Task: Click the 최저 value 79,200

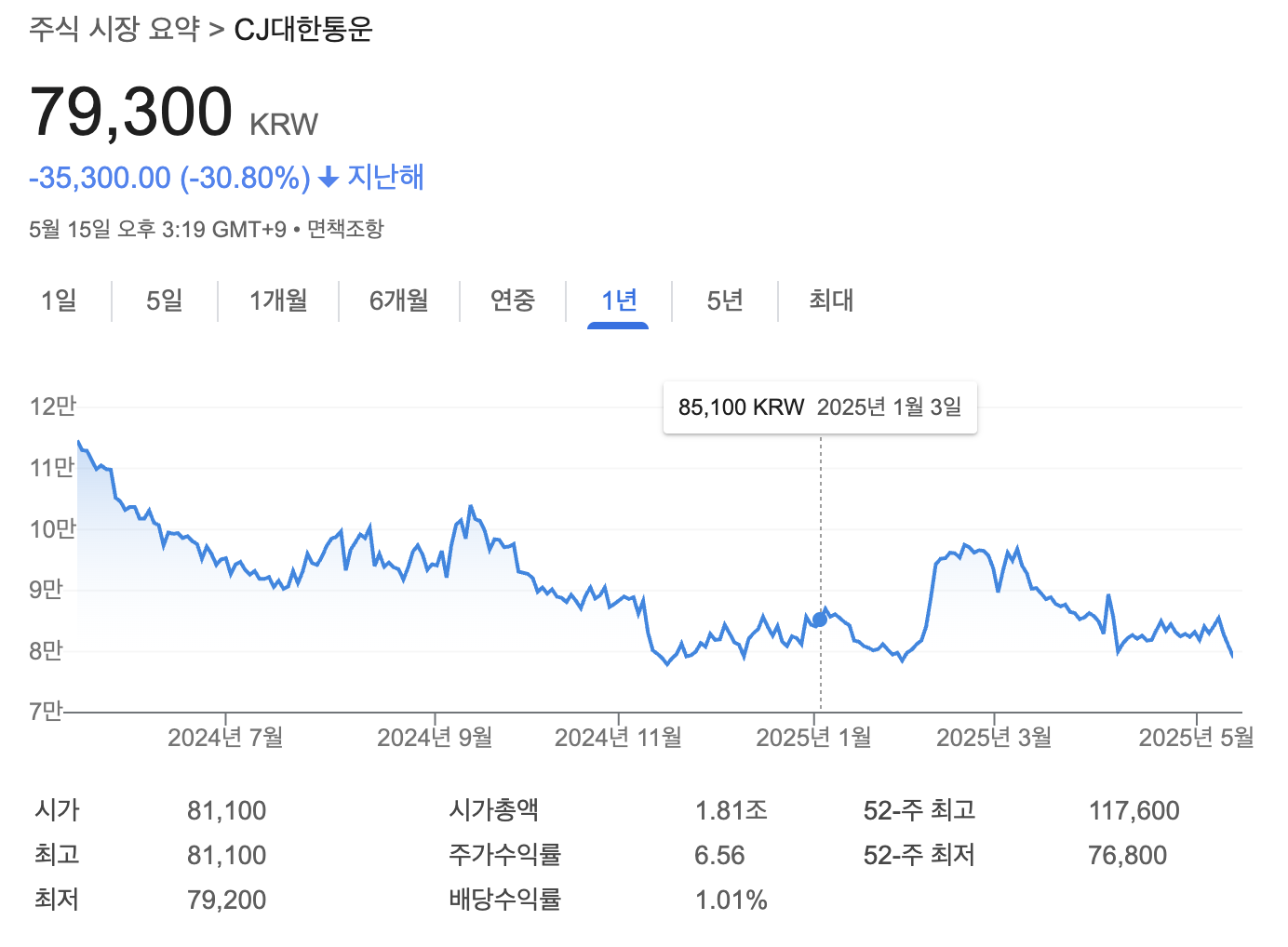Action: pos(227,900)
